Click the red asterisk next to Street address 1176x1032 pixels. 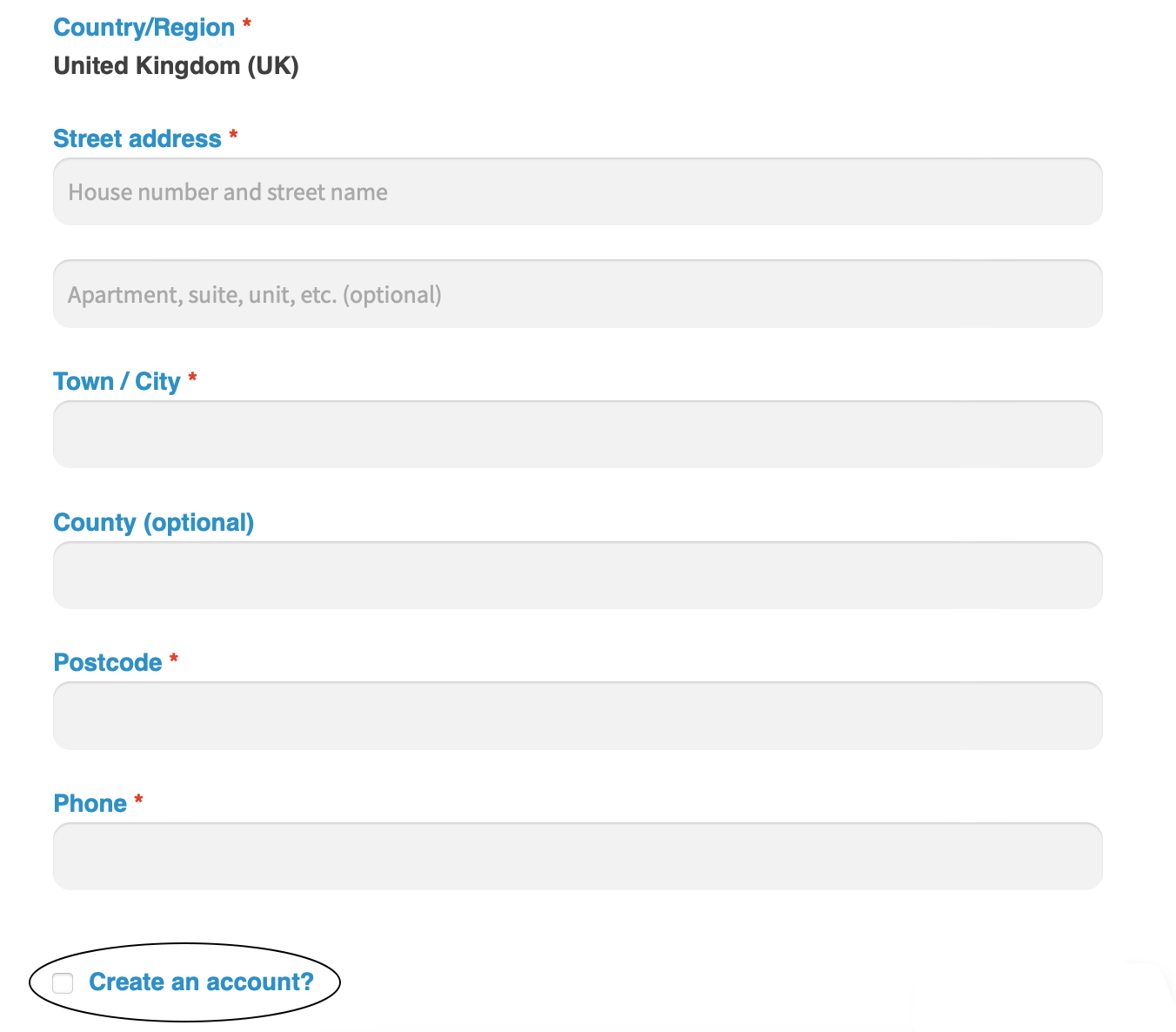coord(233,136)
